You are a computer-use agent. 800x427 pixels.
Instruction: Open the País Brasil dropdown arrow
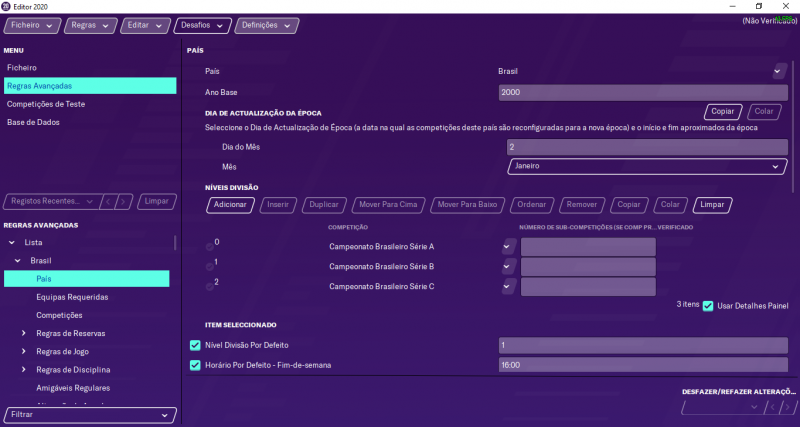coord(779,71)
